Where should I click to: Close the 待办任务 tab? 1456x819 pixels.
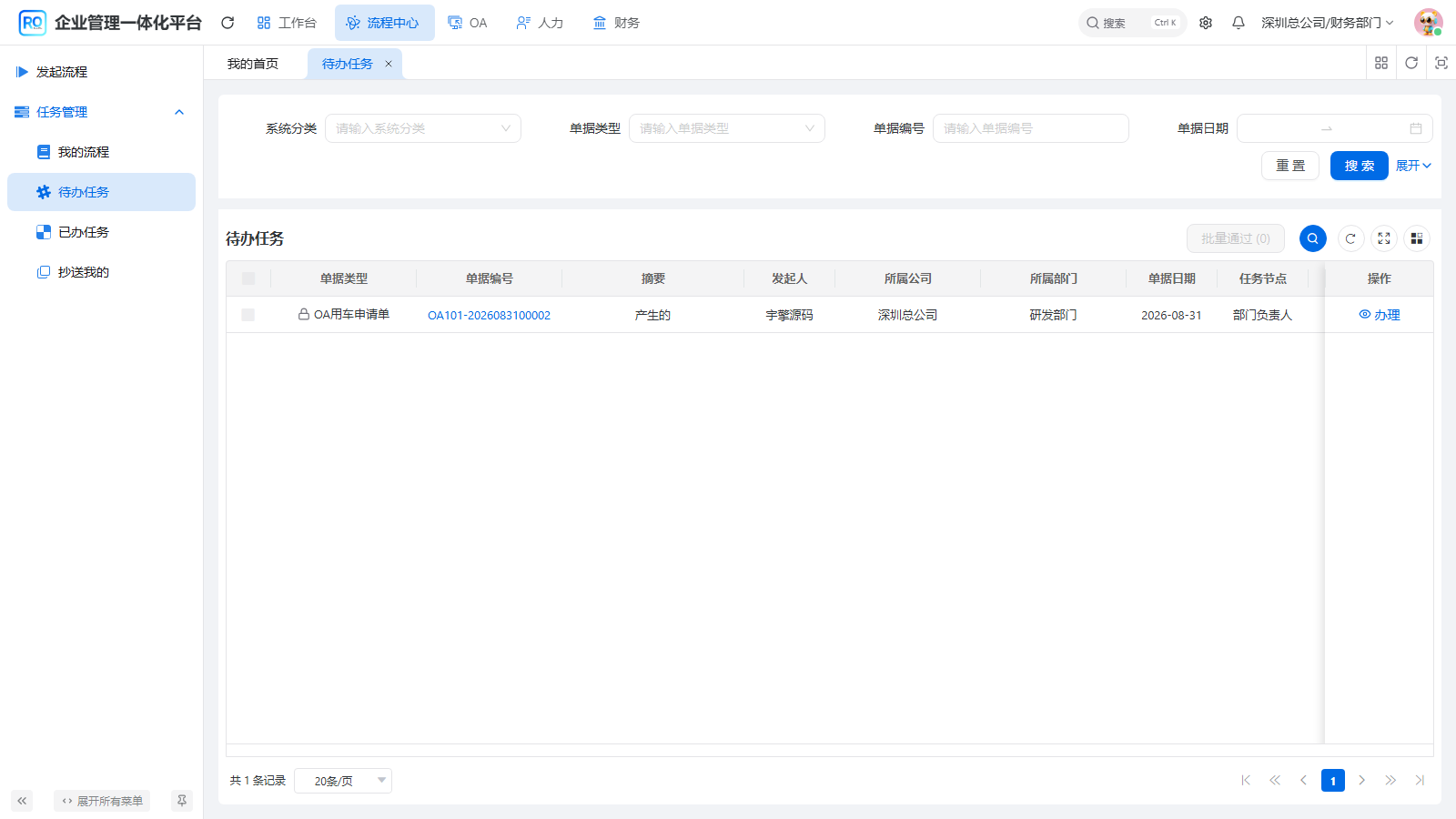coord(389,64)
